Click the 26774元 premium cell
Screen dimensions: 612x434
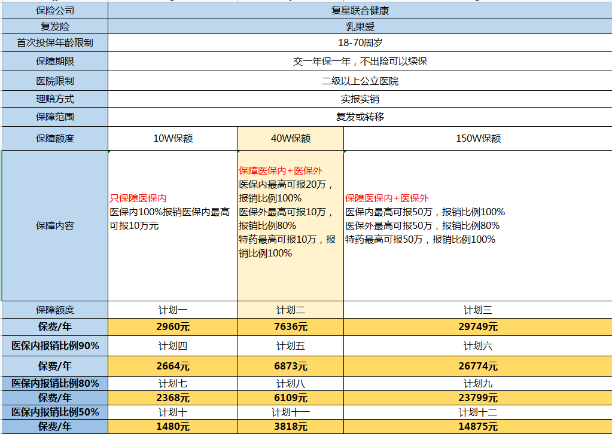tap(478, 366)
